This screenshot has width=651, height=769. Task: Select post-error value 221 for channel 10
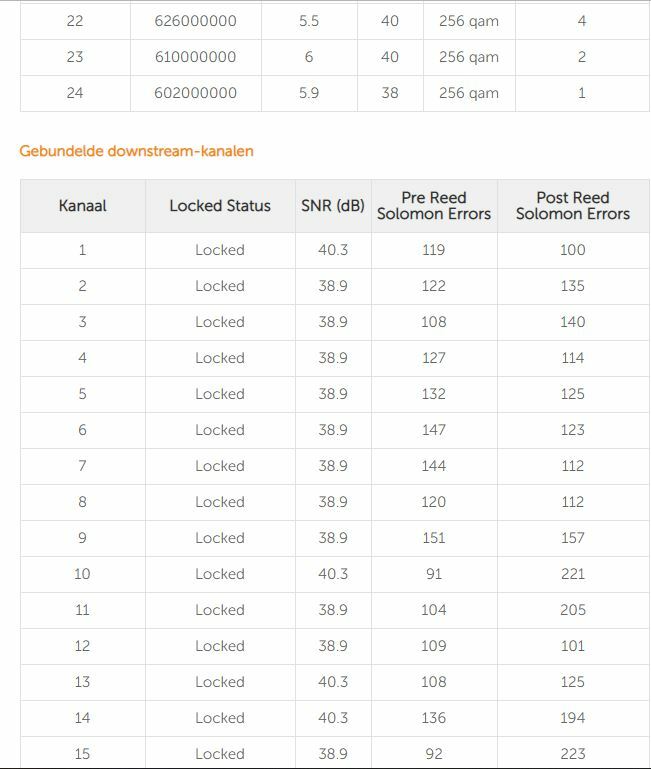click(x=573, y=574)
